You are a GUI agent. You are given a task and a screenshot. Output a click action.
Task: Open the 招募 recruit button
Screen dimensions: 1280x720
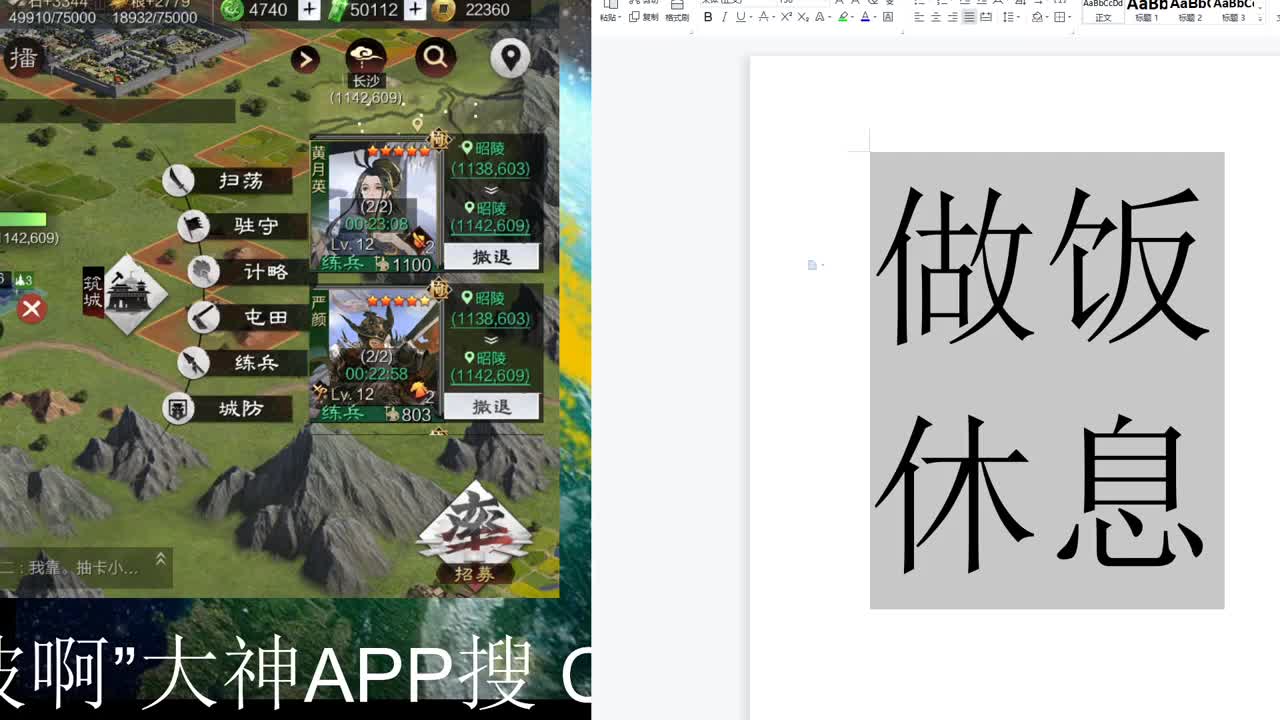(x=476, y=536)
